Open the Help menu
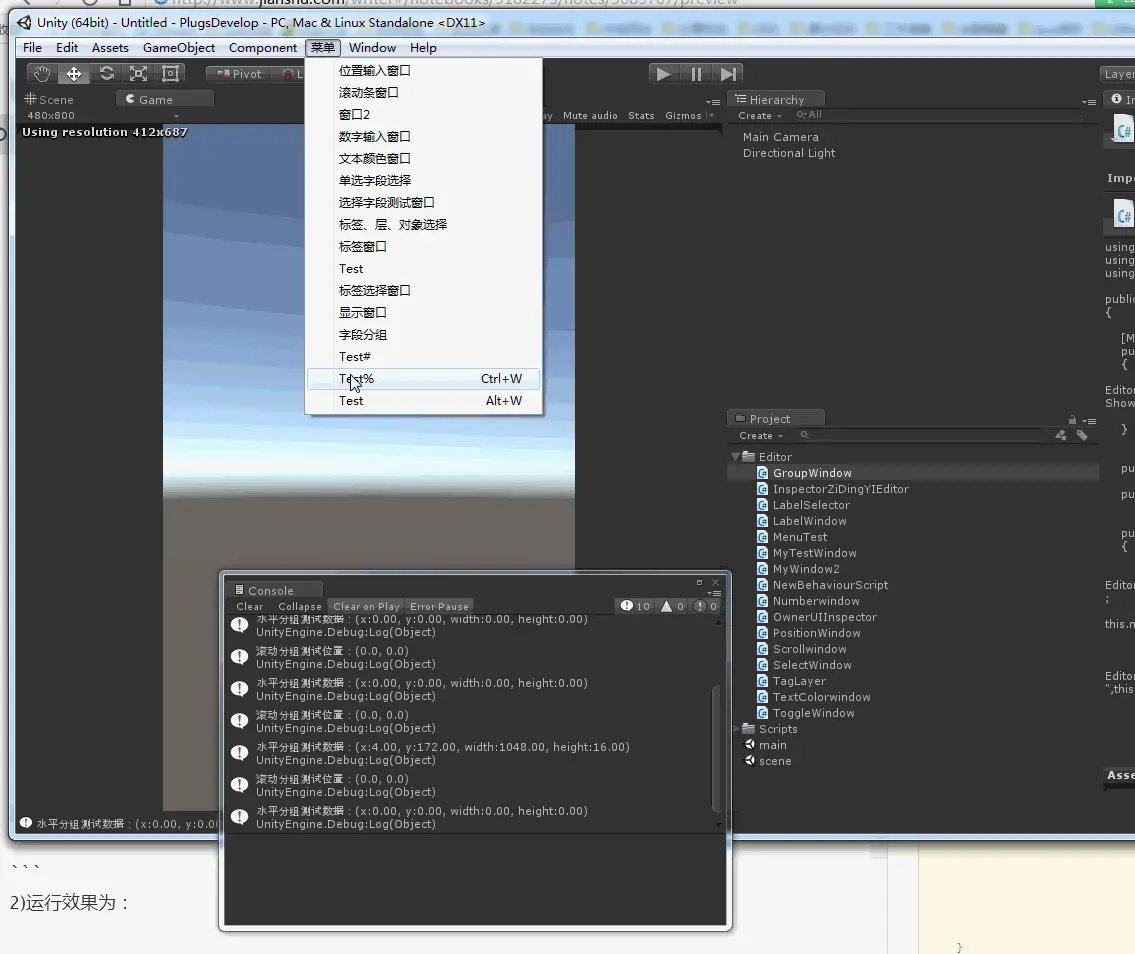 point(423,48)
